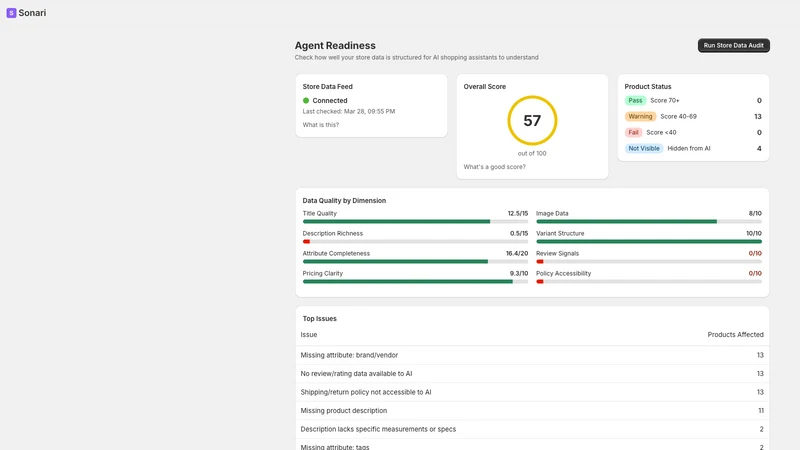Screen dimensions: 800x450
Task: Select the 'Missing attribute: brand/vendor' issue row
Action: [532, 355]
